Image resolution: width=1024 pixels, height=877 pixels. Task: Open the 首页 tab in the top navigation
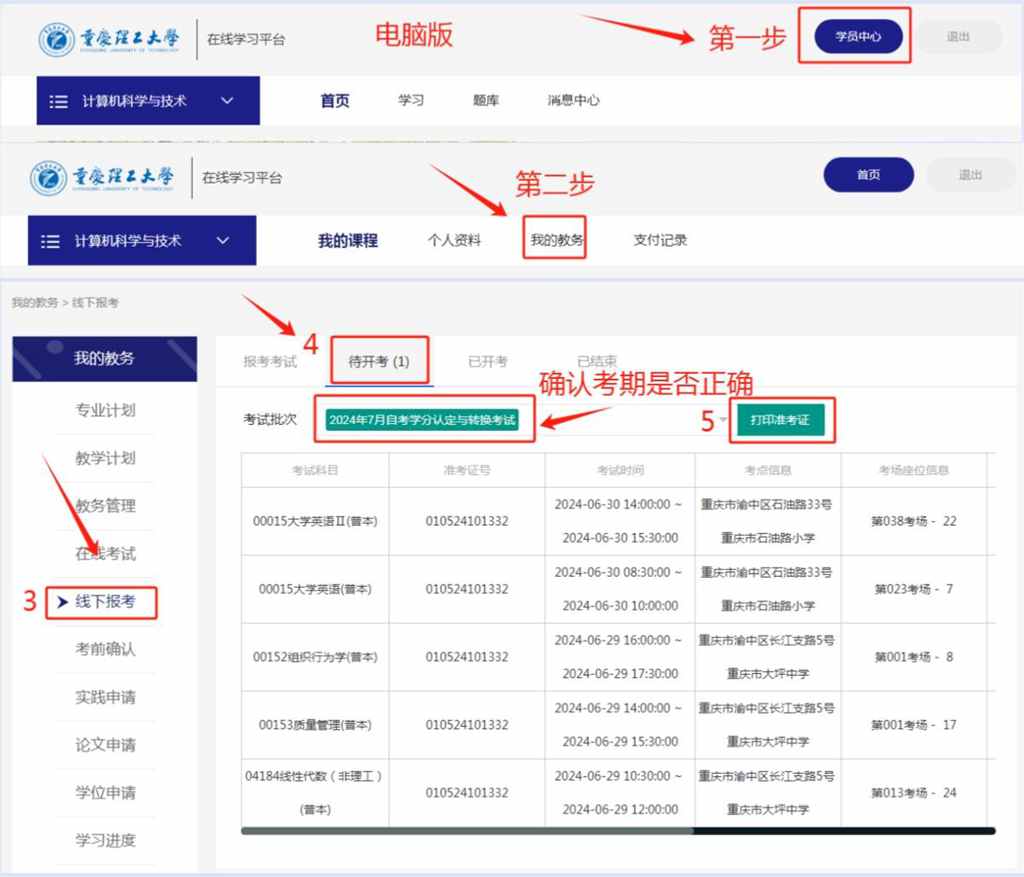coord(335,101)
